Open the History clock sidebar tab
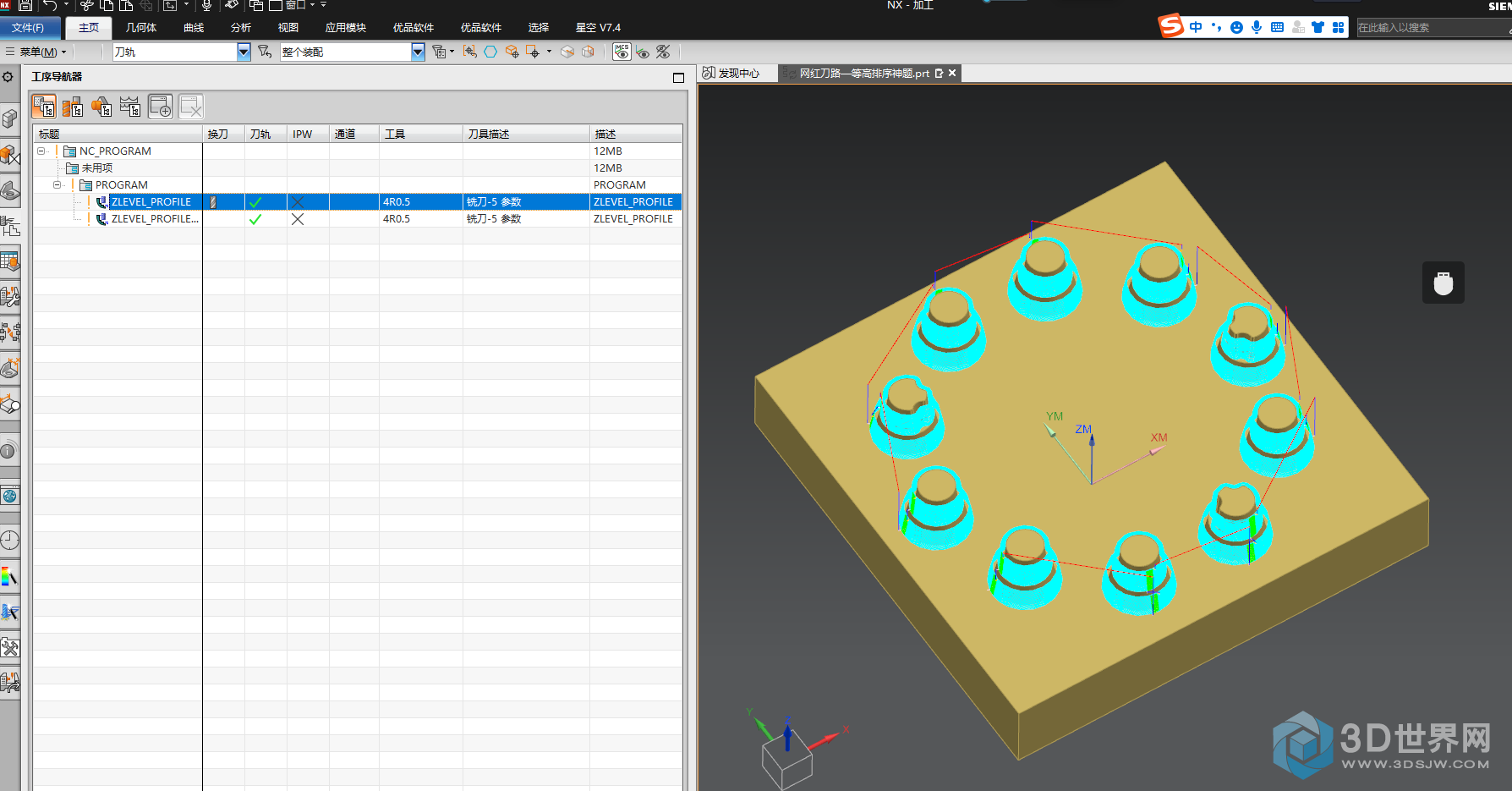Image resolution: width=1512 pixels, height=791 pixels. pyautogui.click(x=9, y=541)
